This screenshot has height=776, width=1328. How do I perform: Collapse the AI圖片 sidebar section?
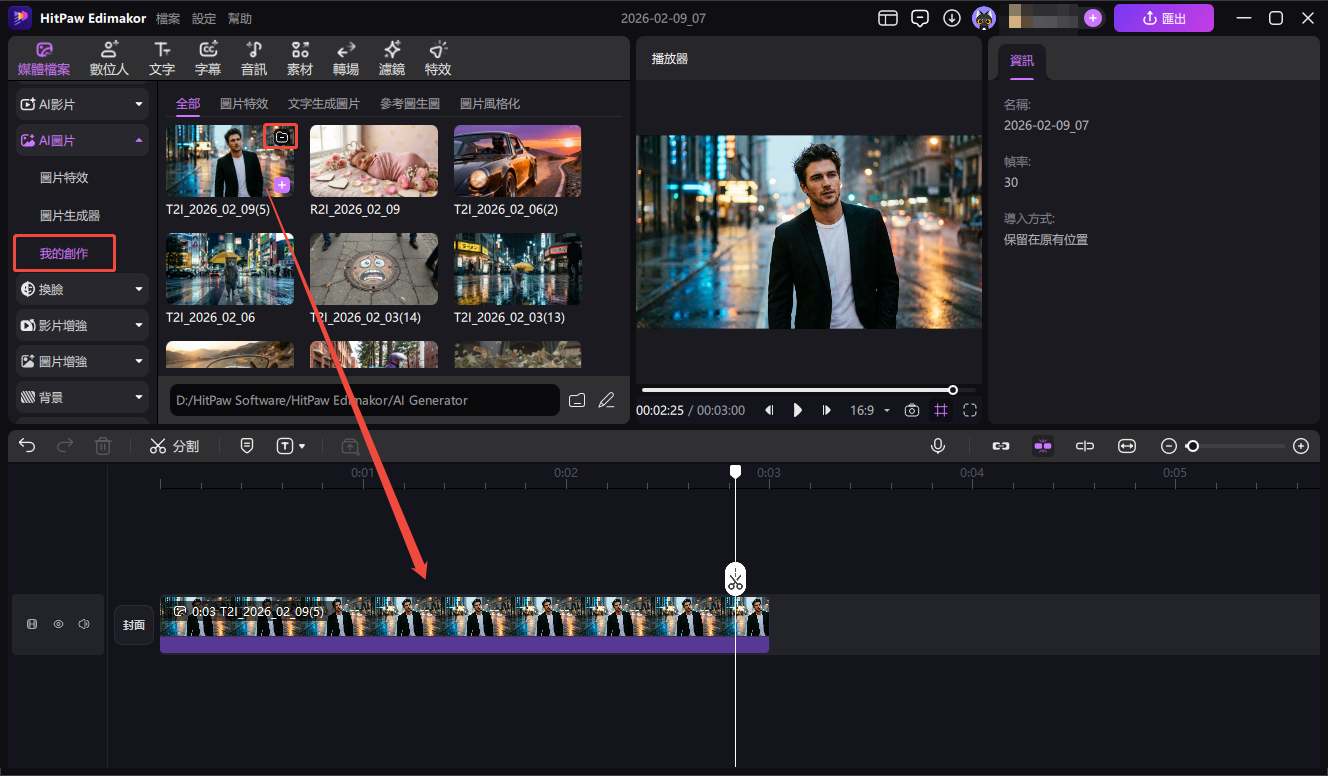(x=80, y=140)
